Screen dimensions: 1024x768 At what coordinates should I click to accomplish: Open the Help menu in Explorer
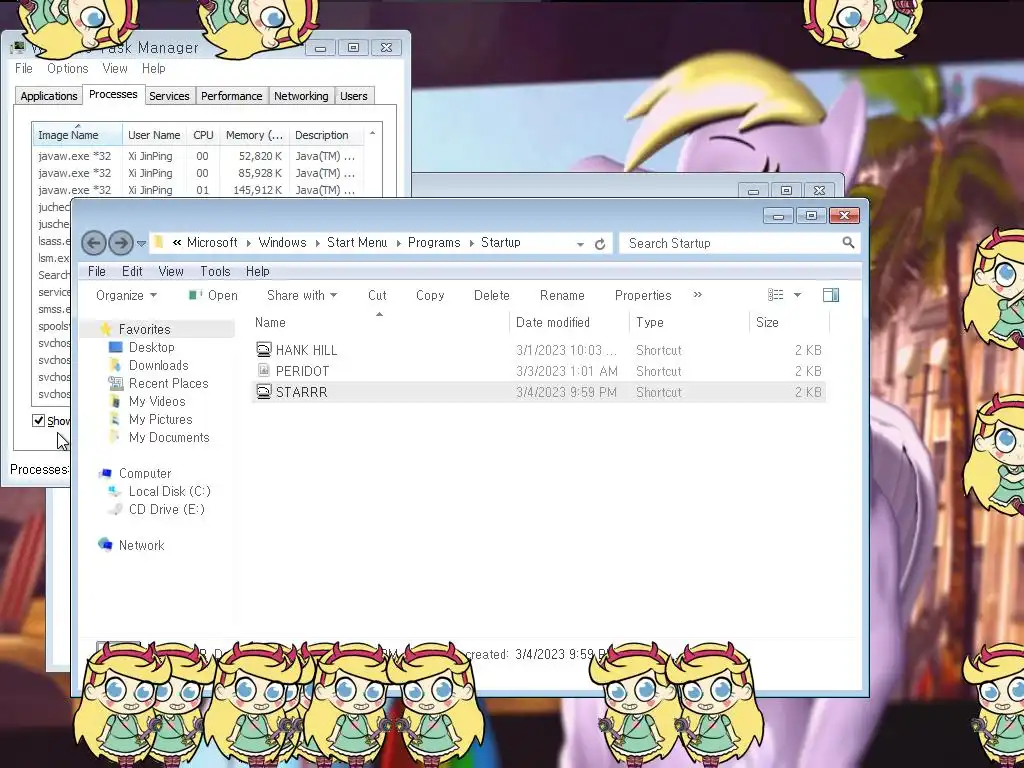(257, 271)
